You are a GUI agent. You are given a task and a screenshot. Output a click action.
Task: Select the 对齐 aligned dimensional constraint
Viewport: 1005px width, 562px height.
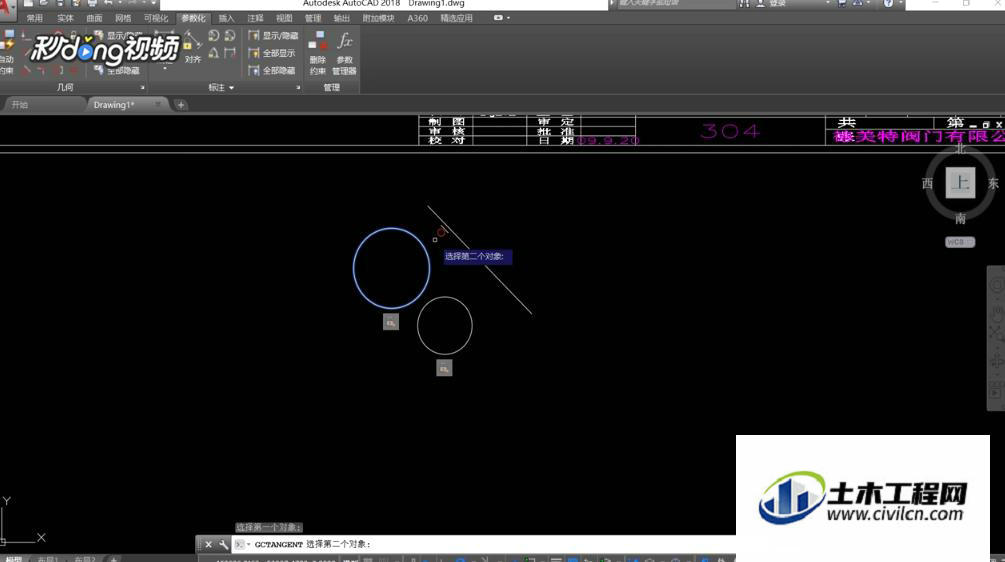193,47
